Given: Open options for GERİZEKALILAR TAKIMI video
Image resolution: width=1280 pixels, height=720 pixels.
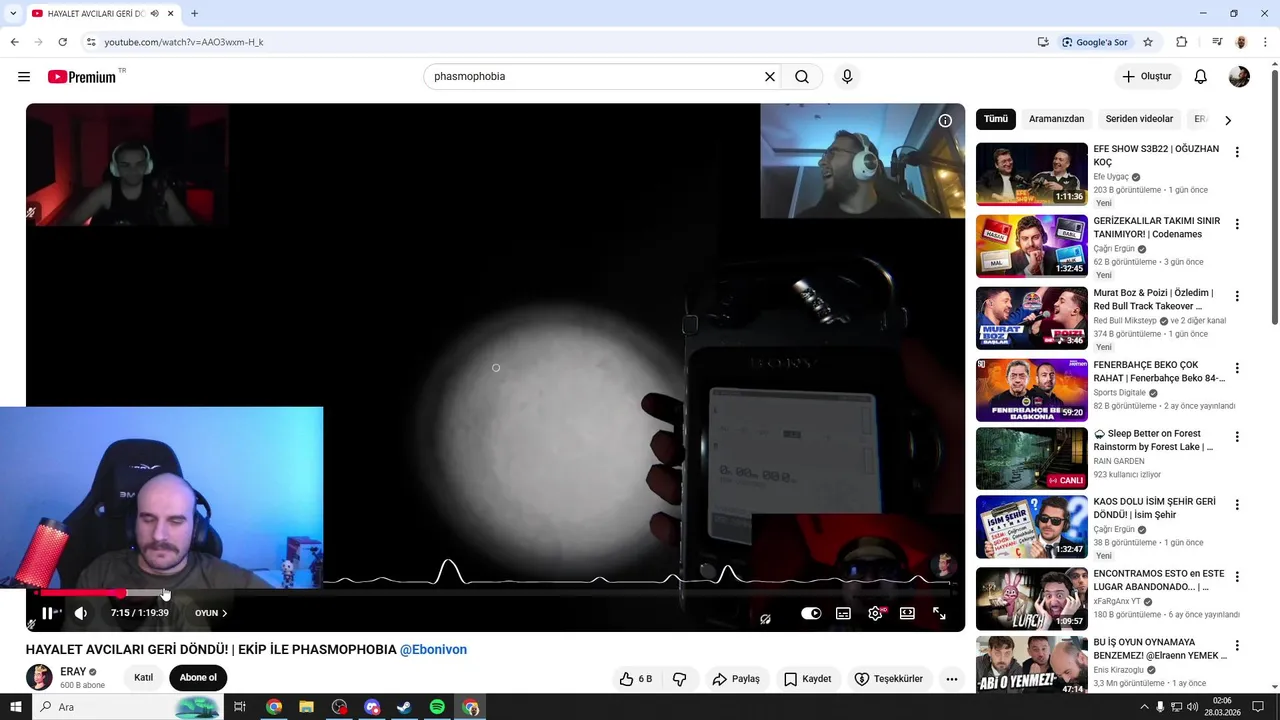Looking at the screenshot, I should [x=1237, y=225].
